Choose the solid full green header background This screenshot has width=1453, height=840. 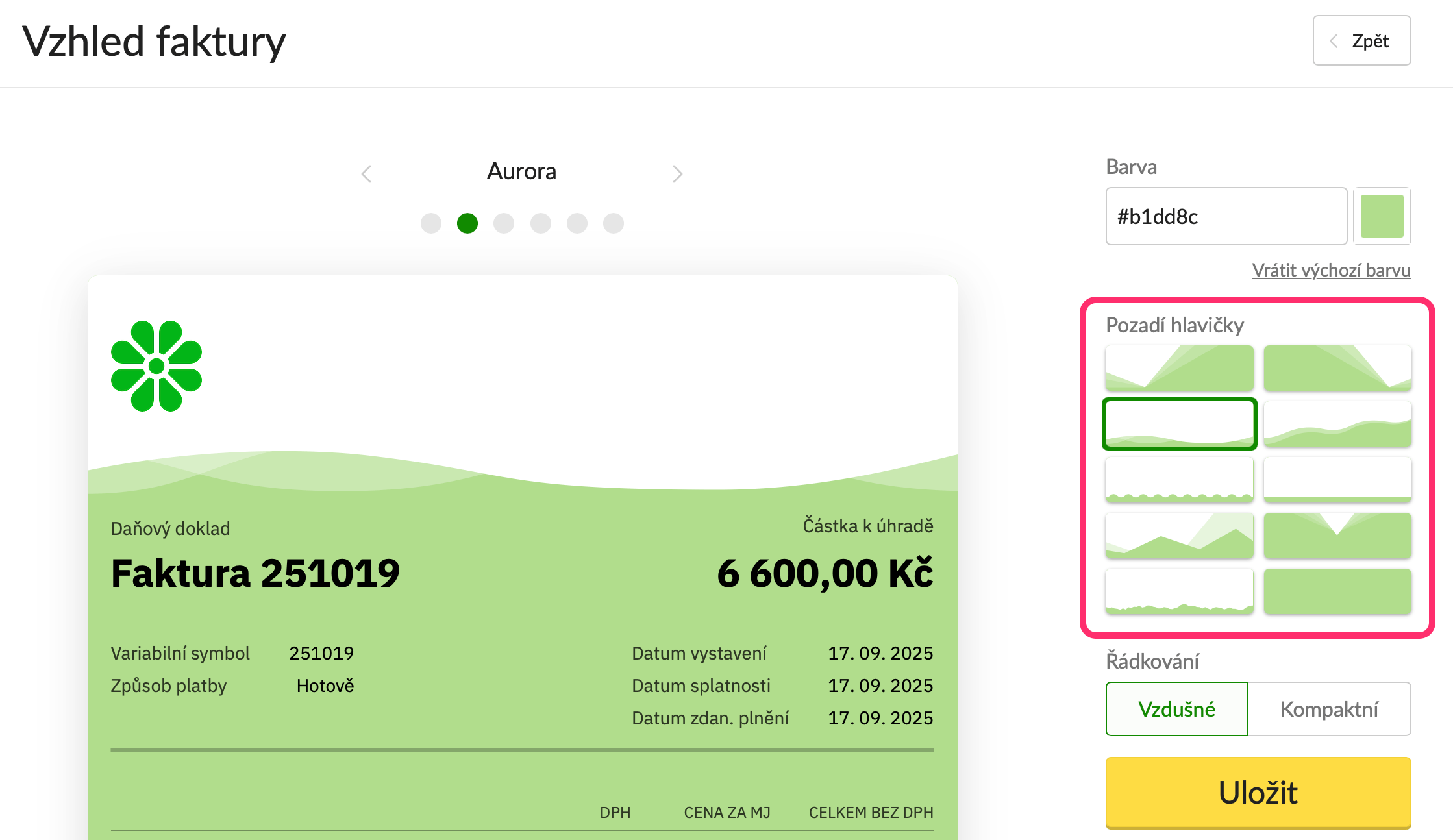[x=1337, y=591]
